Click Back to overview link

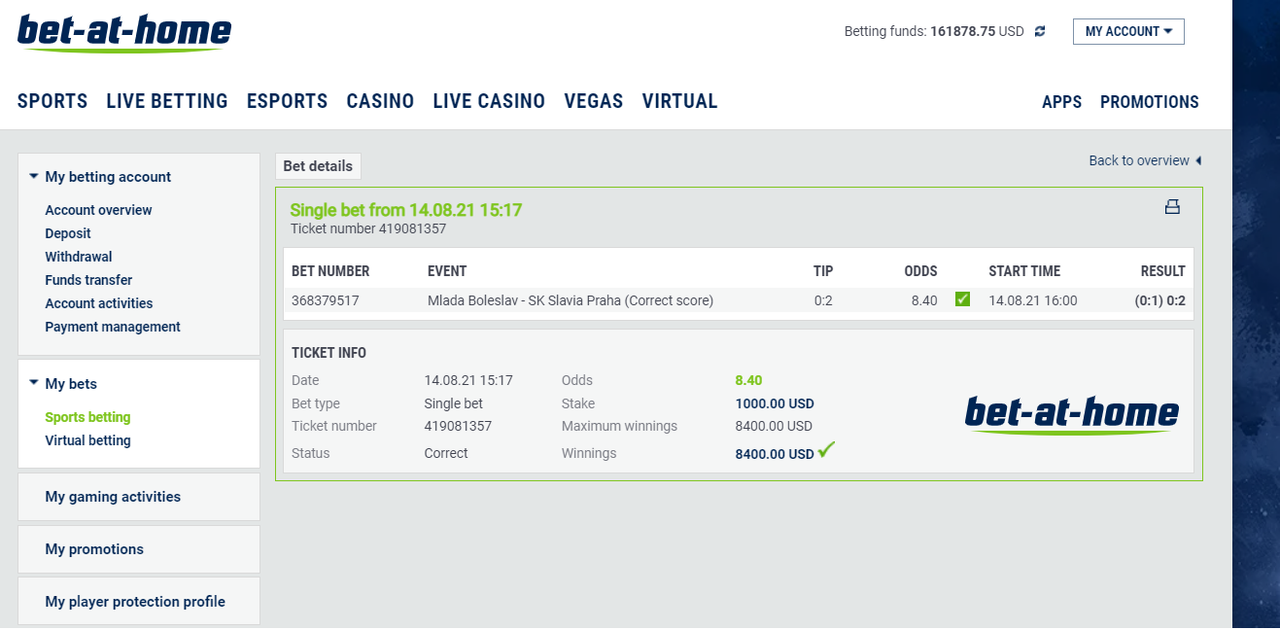click(1145, 161)
